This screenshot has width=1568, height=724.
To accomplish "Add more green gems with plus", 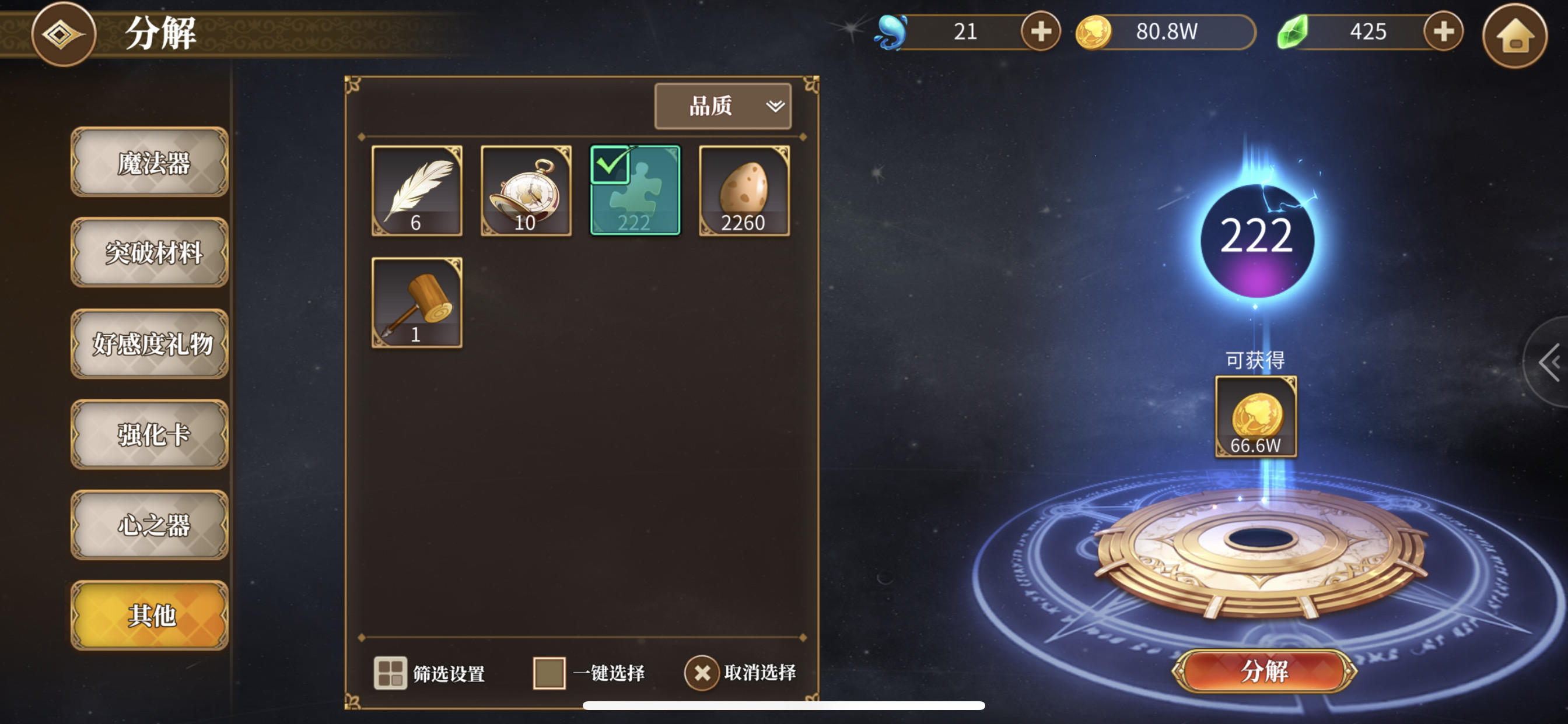I will click(1443, 31).
